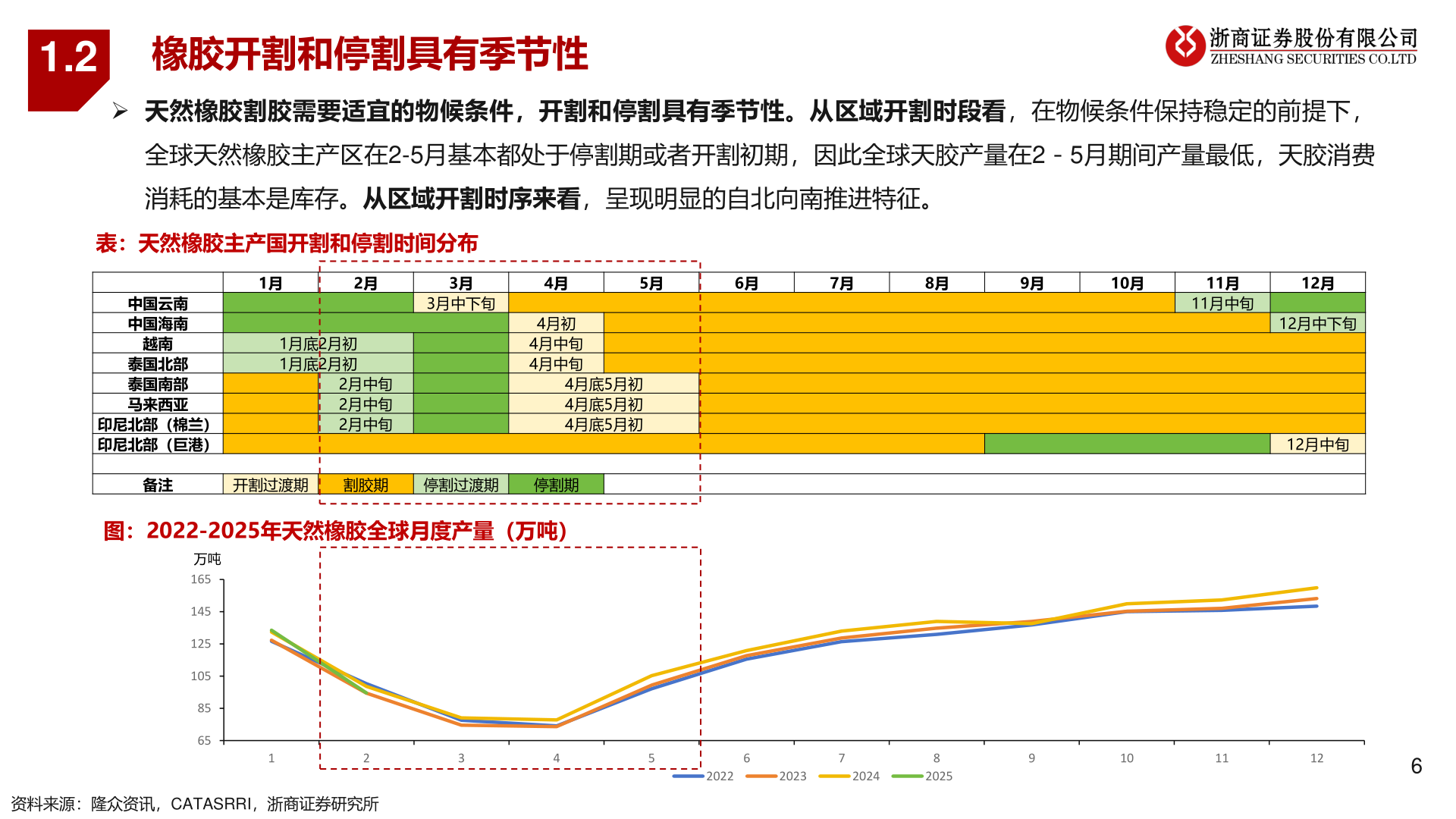Click the 4月中旬 cell in 泰国北部 row

click(x=556, y=364)
